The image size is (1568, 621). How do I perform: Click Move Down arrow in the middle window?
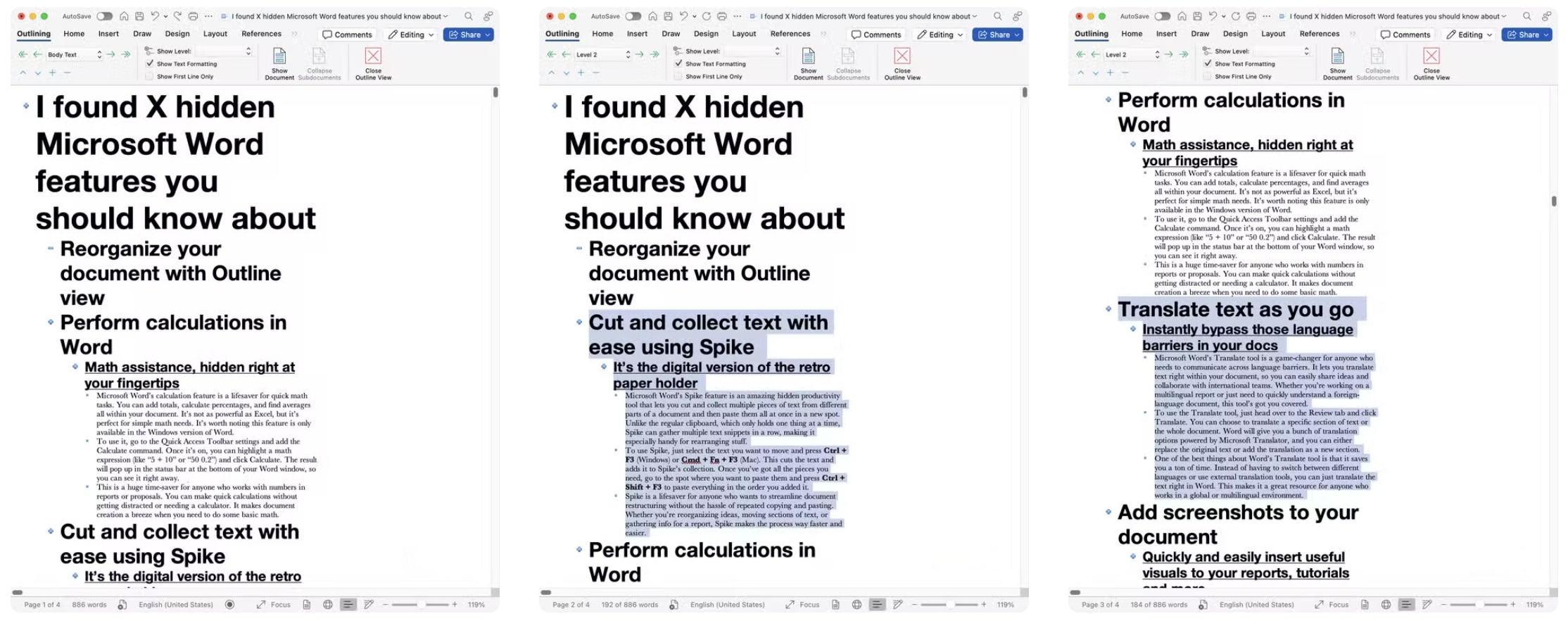tap(566, 73)
